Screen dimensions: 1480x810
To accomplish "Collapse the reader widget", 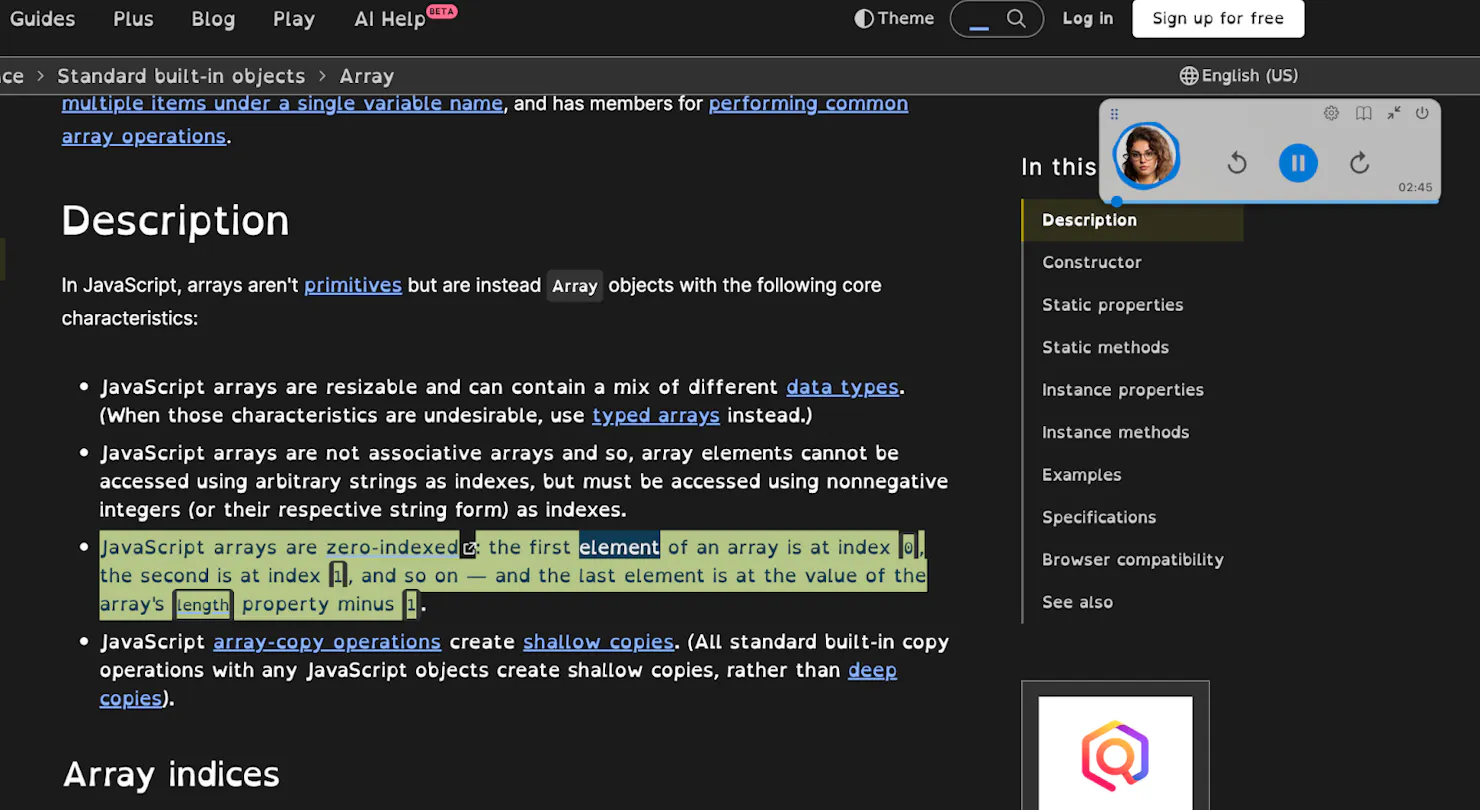I will [1394, 113].
